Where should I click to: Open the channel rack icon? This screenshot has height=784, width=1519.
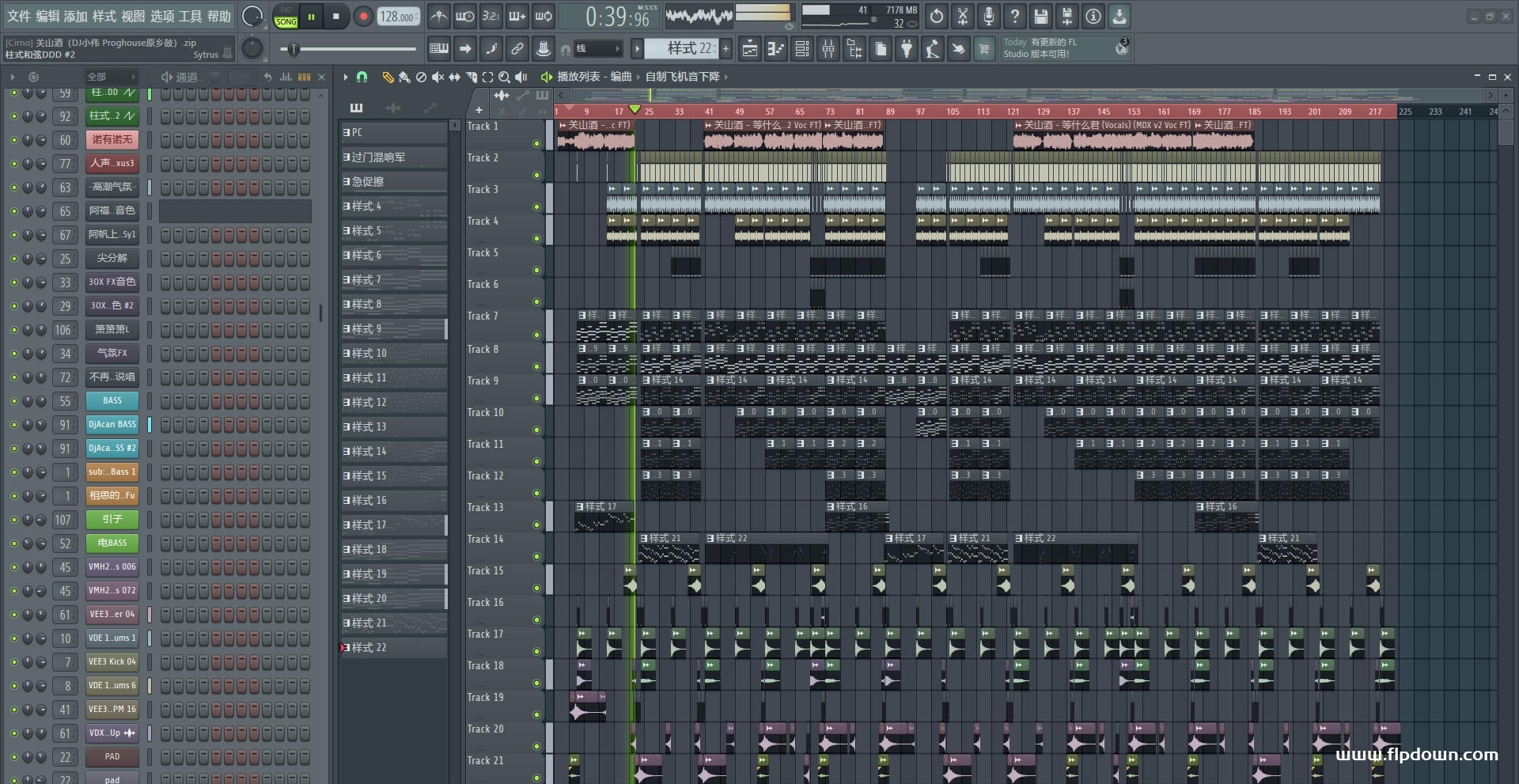coord(802,49)
